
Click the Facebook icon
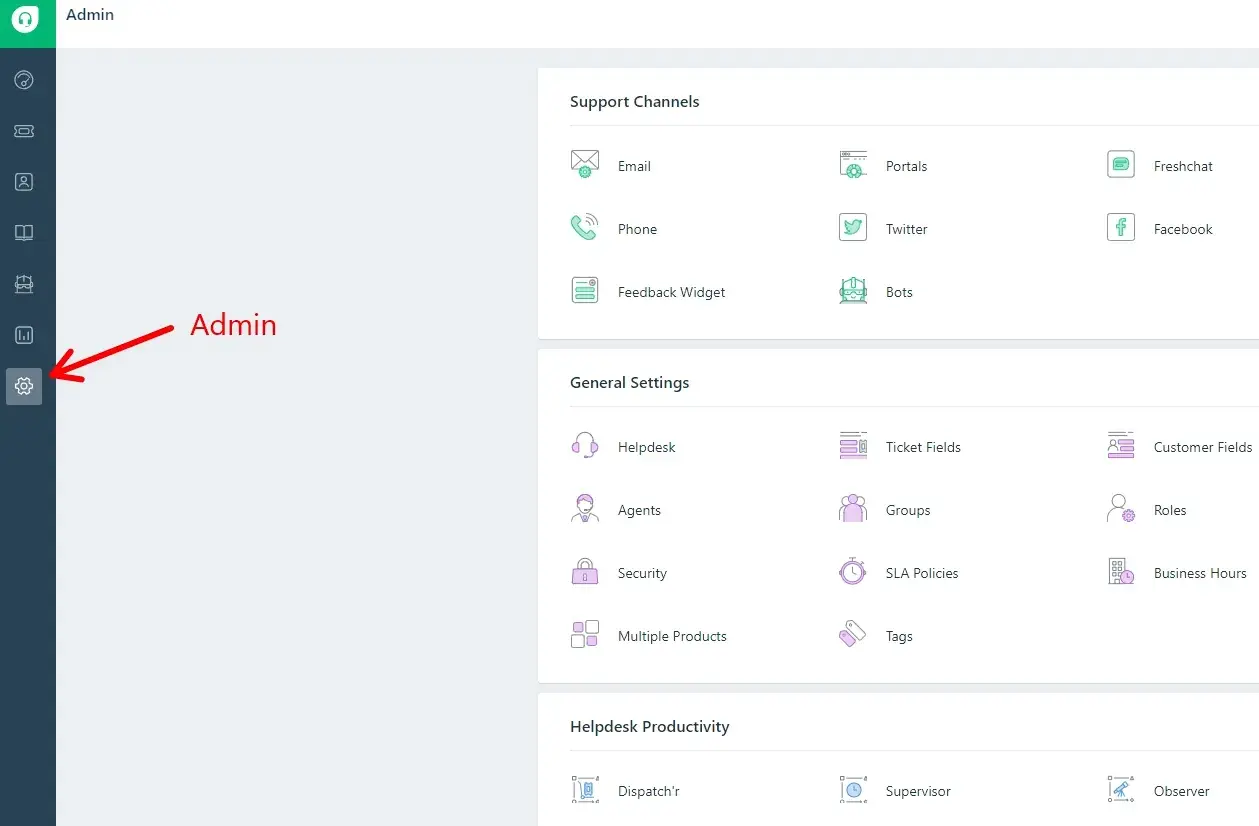click(x=1121, y=227)
